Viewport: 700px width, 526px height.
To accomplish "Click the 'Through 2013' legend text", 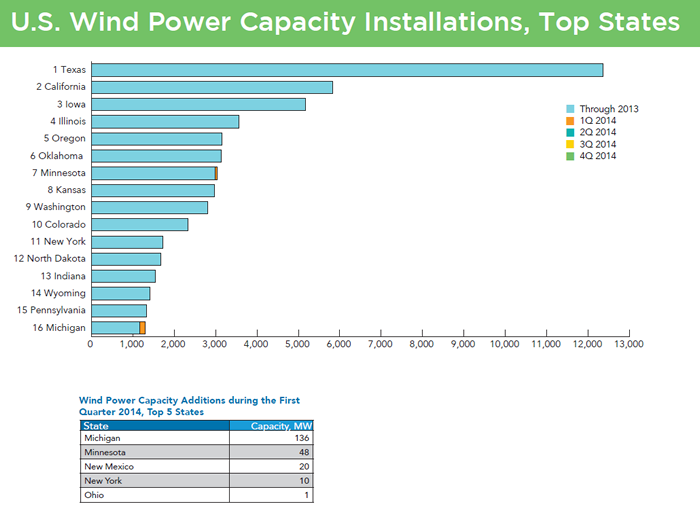I will tap(609, 109).
